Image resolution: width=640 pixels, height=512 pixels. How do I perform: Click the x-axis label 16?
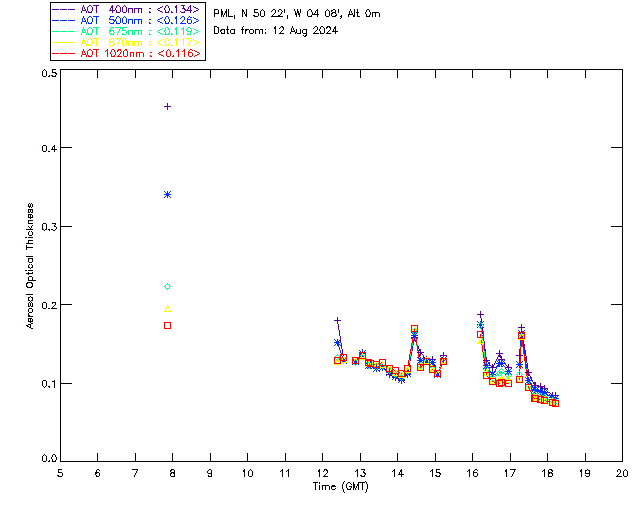(473, 473)
